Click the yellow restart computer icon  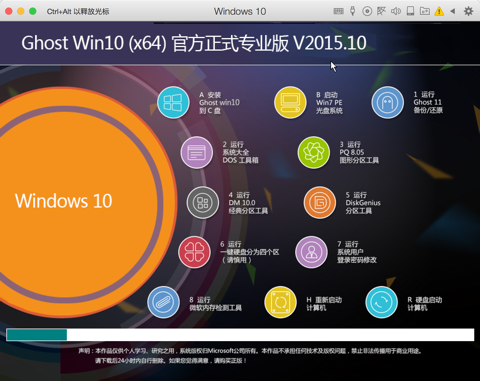(280, 302)
